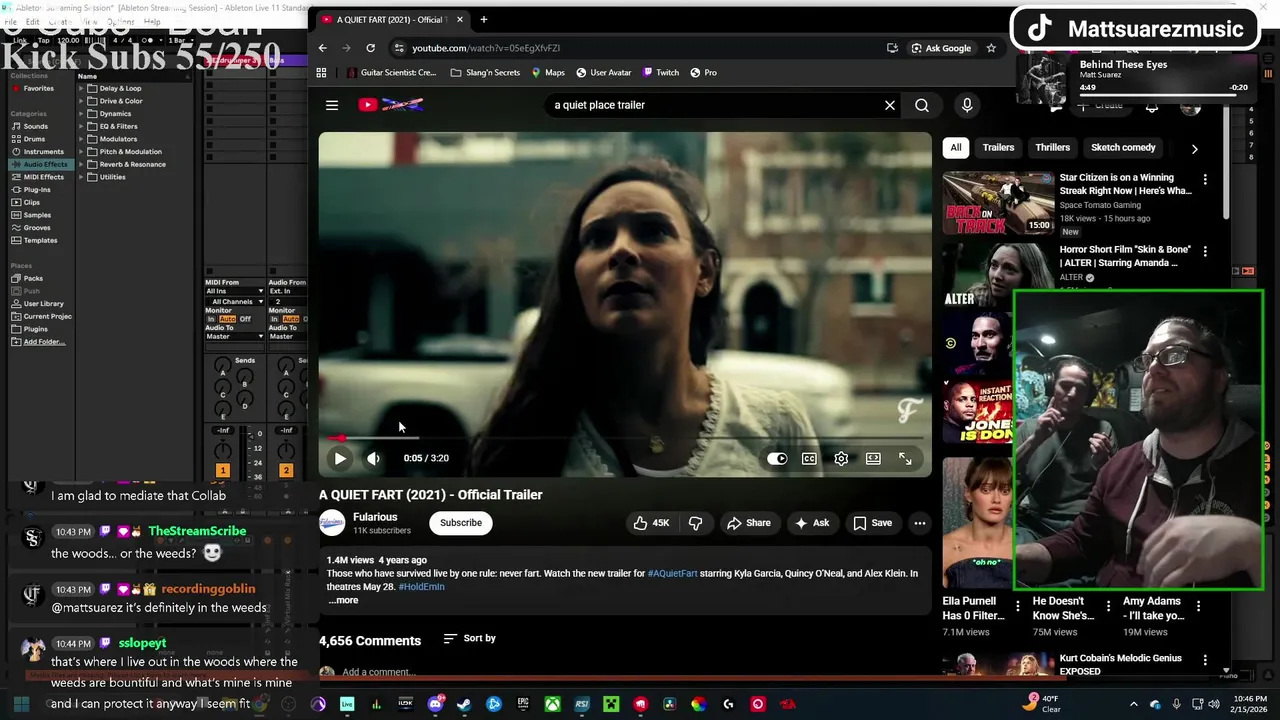Image resolution: width=1280 pixels, height=720 pixels.
Task: Go back in the browser
Action: 322,48
